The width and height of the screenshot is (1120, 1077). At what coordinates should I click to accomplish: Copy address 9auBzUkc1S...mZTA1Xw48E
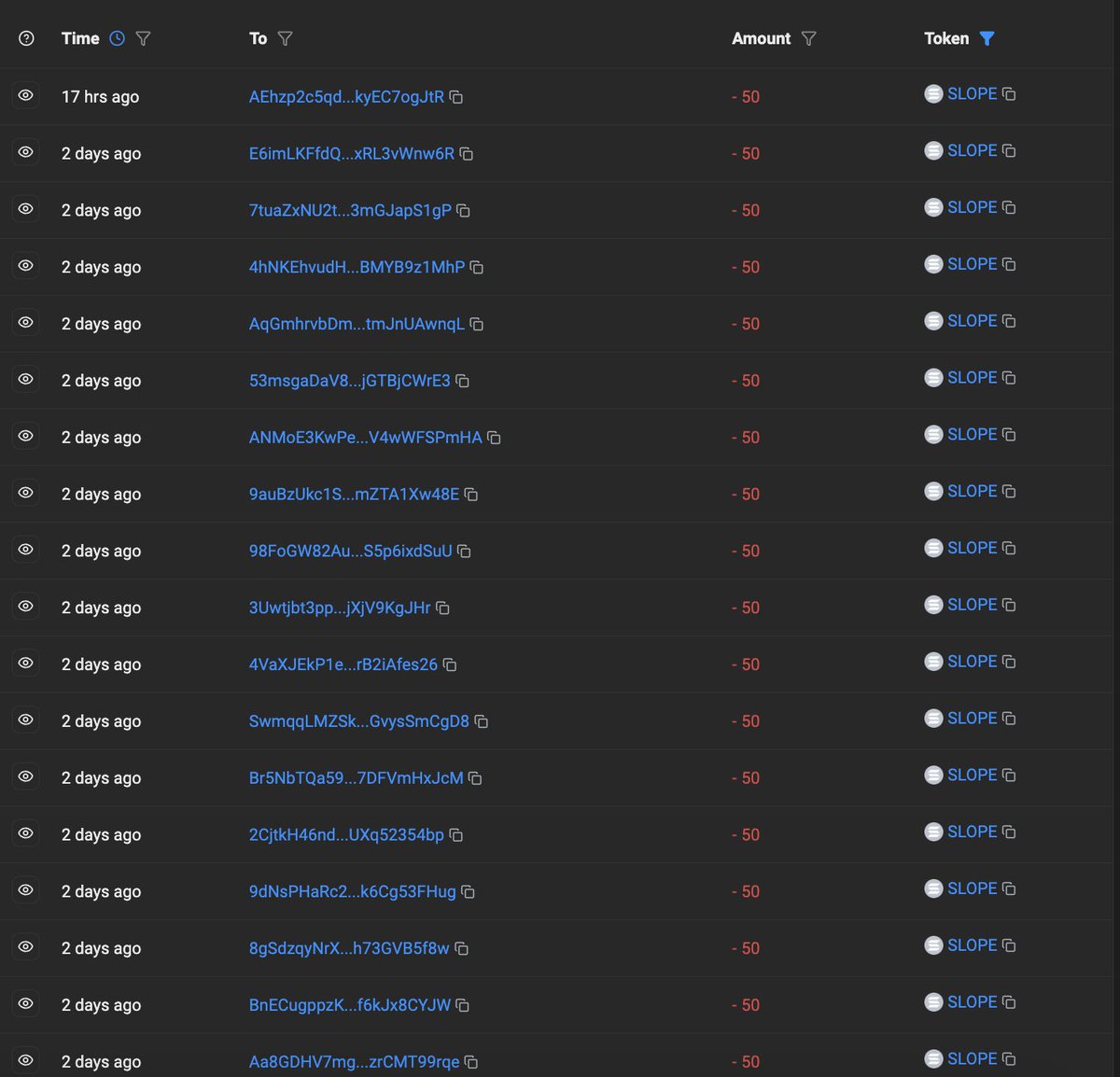tap(471, 495)
